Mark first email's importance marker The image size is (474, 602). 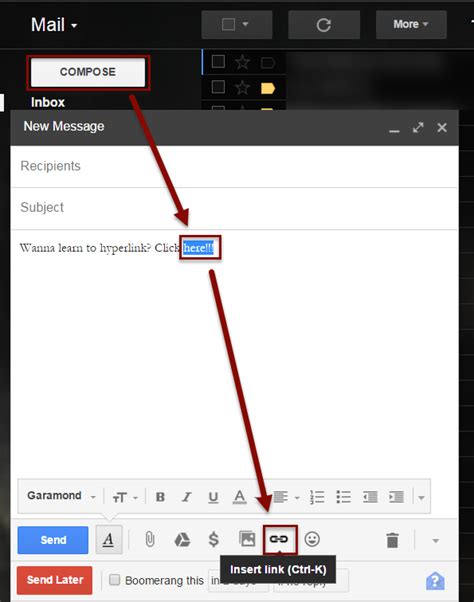click(x=268, y=62)
